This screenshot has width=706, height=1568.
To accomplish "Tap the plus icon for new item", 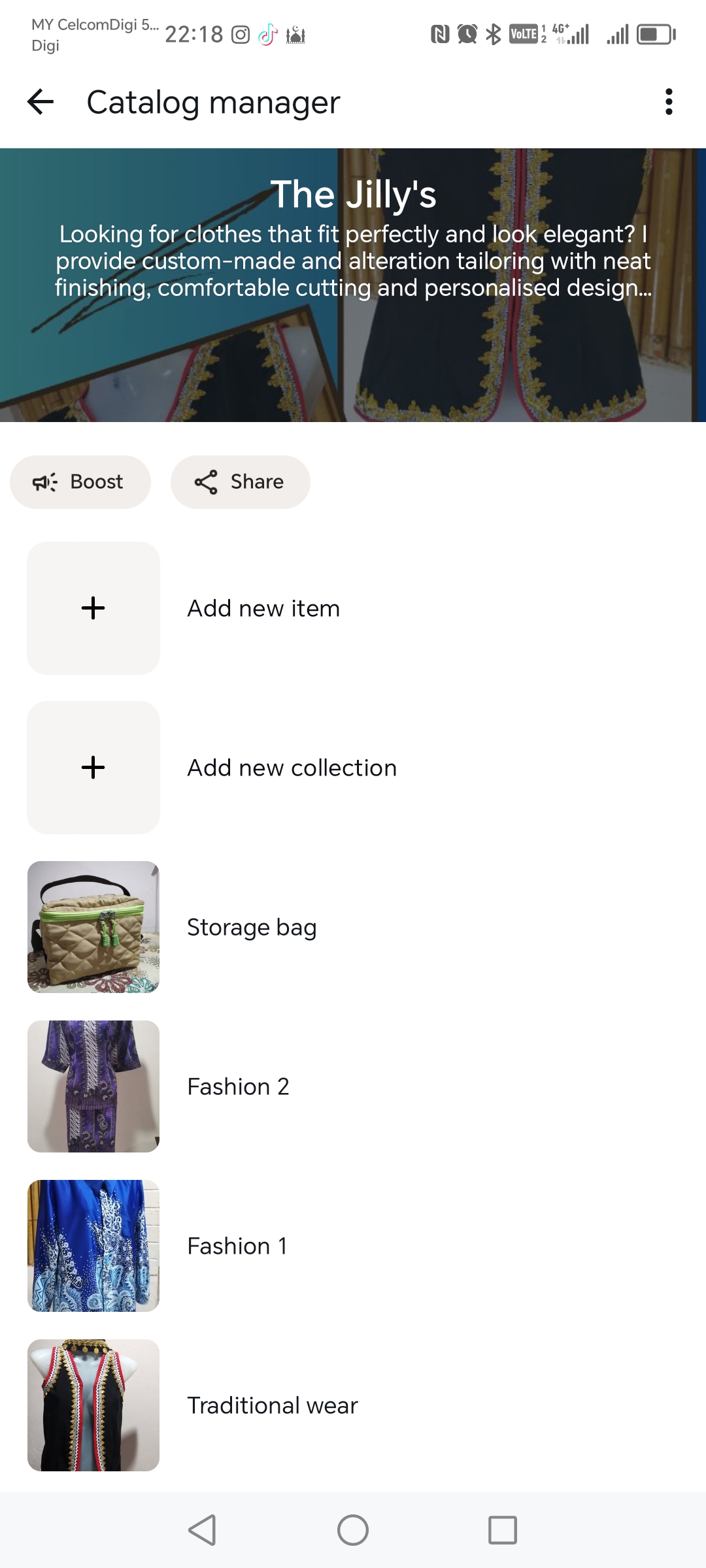I will tap(93, 608).
